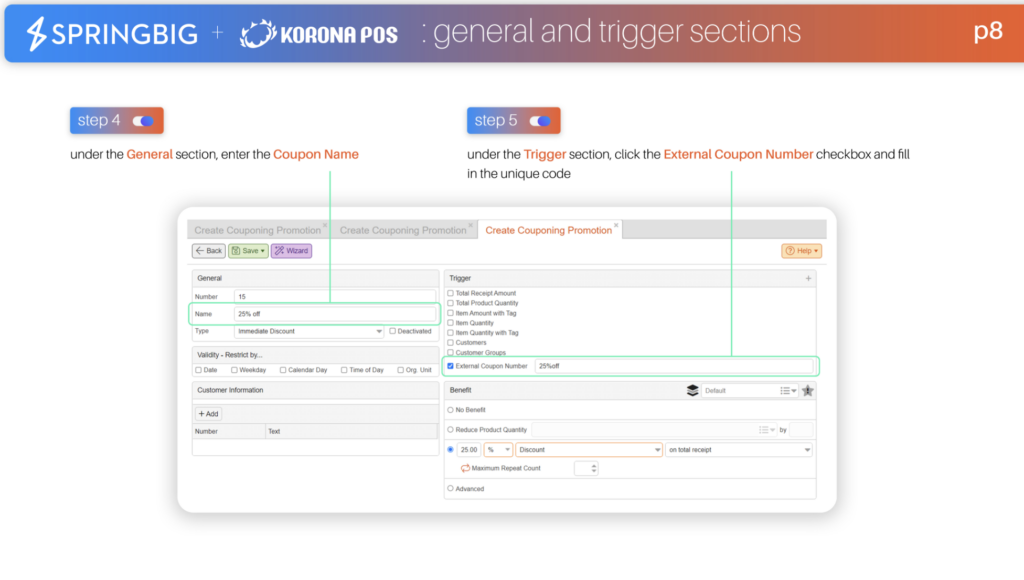Click the 25.00 discount value field
The image size is (1024, 580).
point(469,449)
